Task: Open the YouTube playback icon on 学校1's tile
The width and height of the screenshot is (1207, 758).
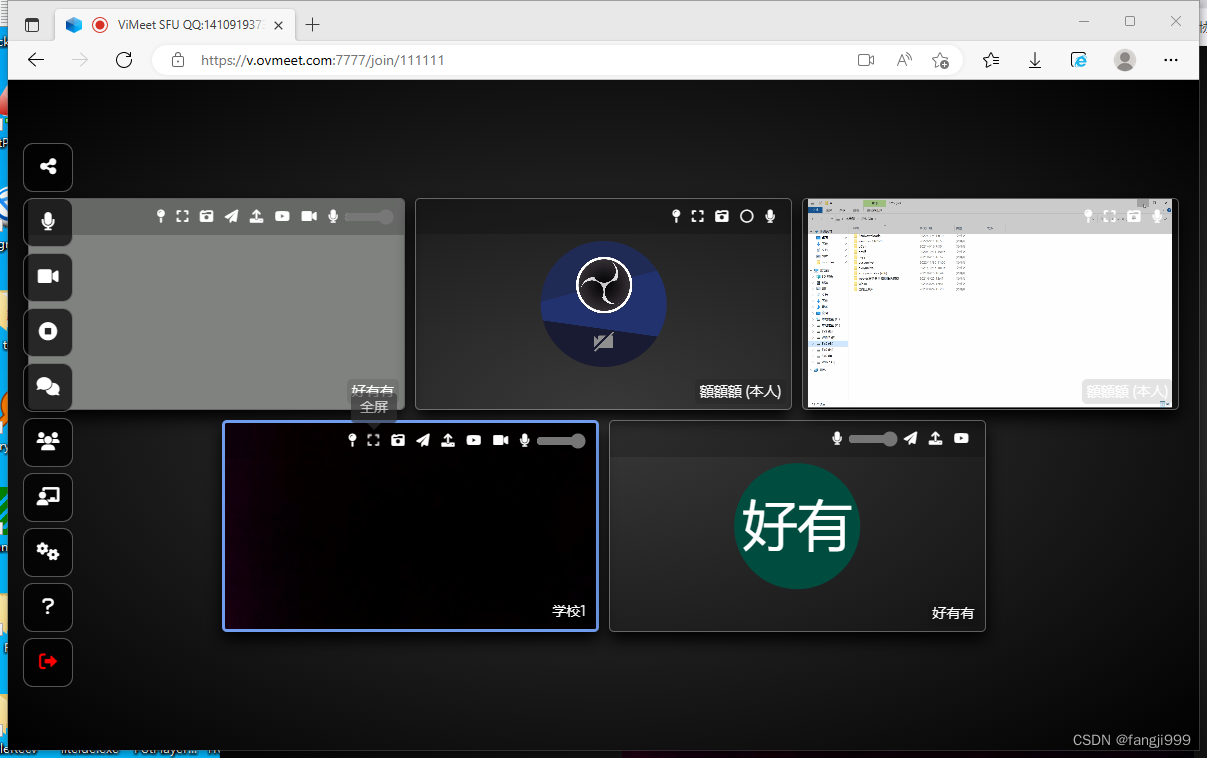Action: click(473, 440)
